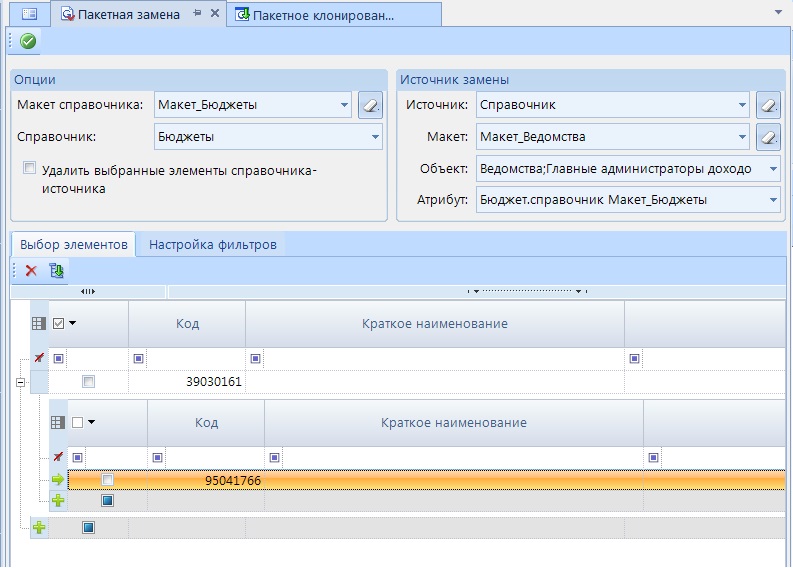Click eraser icon next to Макет_Ведомства
Screen dimensions: 793x568
click(x=768, y=137)
